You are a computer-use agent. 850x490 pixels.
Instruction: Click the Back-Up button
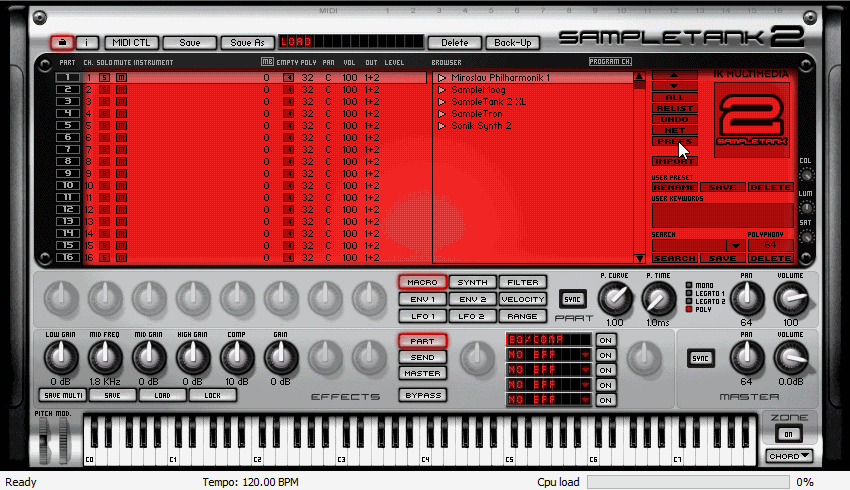[x=513, y=42]
